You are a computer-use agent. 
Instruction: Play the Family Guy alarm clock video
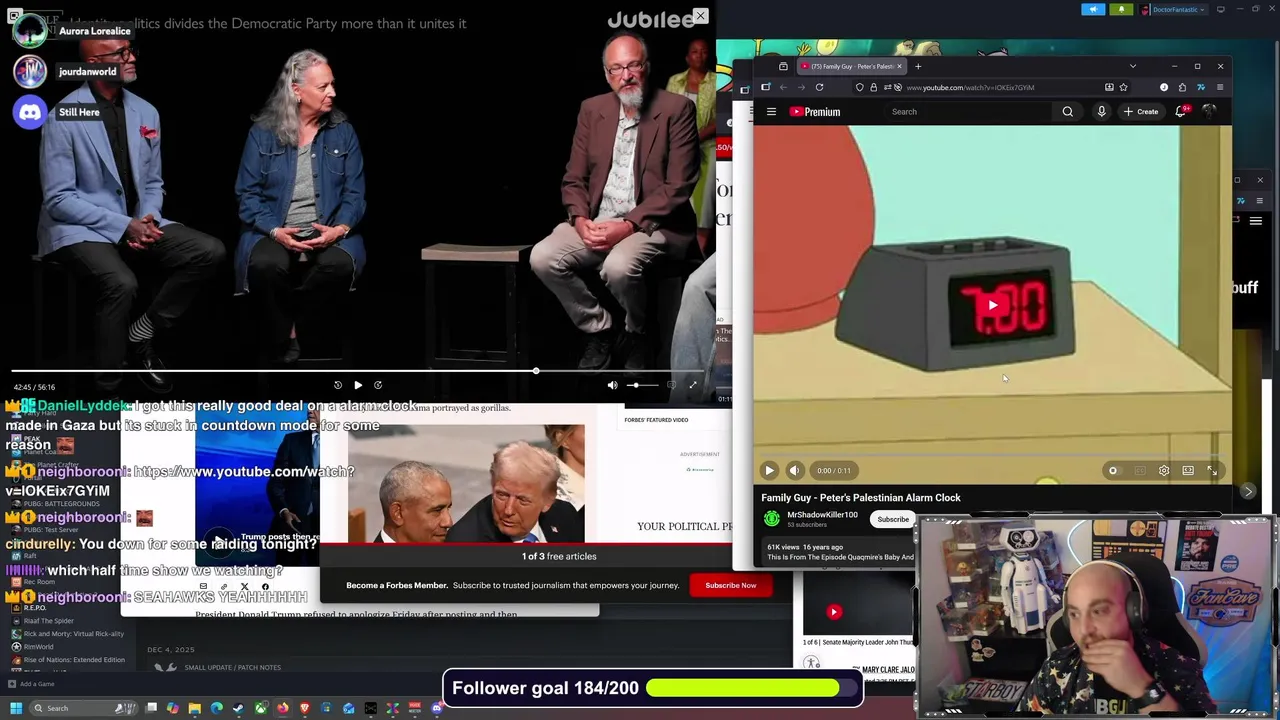992,305
